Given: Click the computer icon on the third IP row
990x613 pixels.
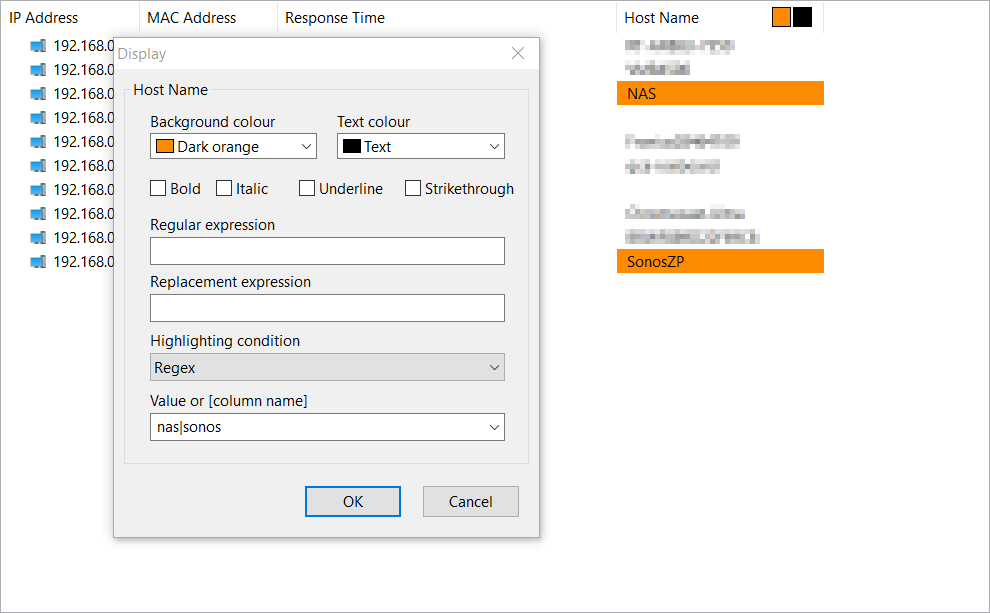Looking at the screenshot, I should [37, 93].
